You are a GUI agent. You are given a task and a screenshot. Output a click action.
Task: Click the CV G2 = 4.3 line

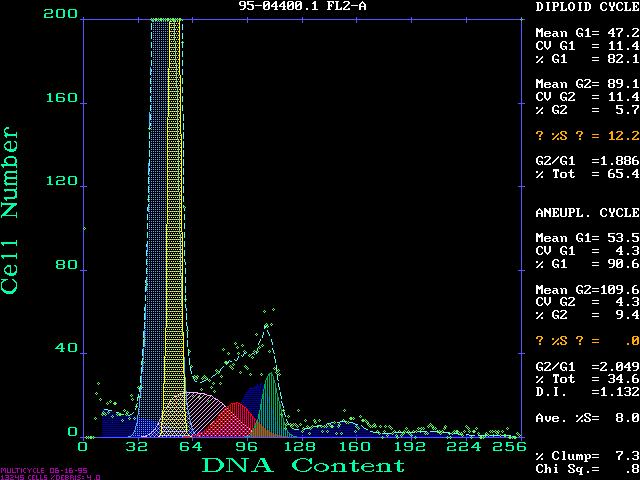point(587,302)
